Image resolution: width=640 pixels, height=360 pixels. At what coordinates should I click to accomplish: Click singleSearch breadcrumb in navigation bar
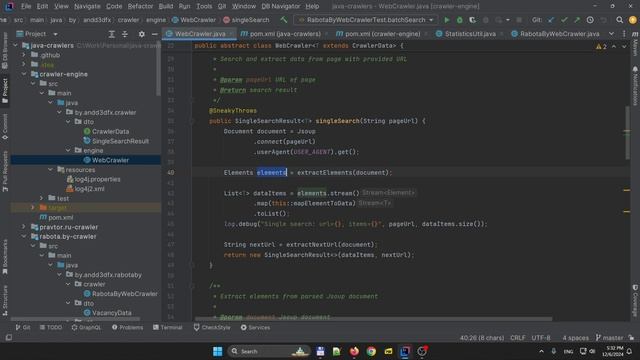(x=250, y=20)
